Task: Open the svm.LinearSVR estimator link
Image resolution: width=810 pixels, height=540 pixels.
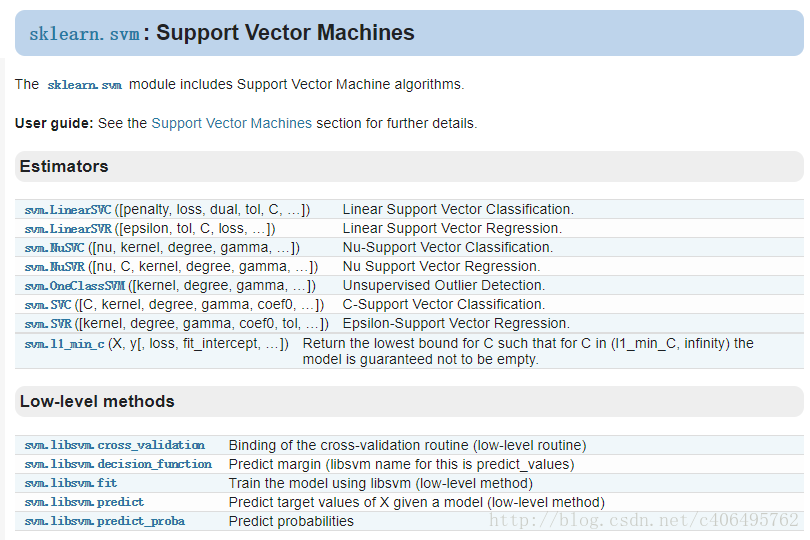Action: [68, 229]
